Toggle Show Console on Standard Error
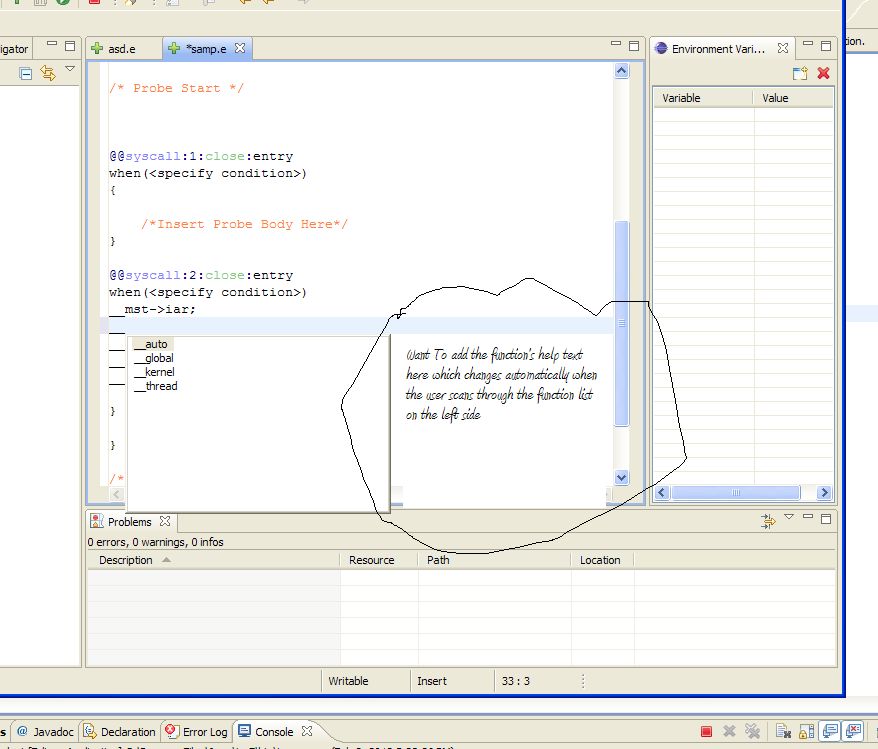The image size is (878, 749). [x=853, y=731]
